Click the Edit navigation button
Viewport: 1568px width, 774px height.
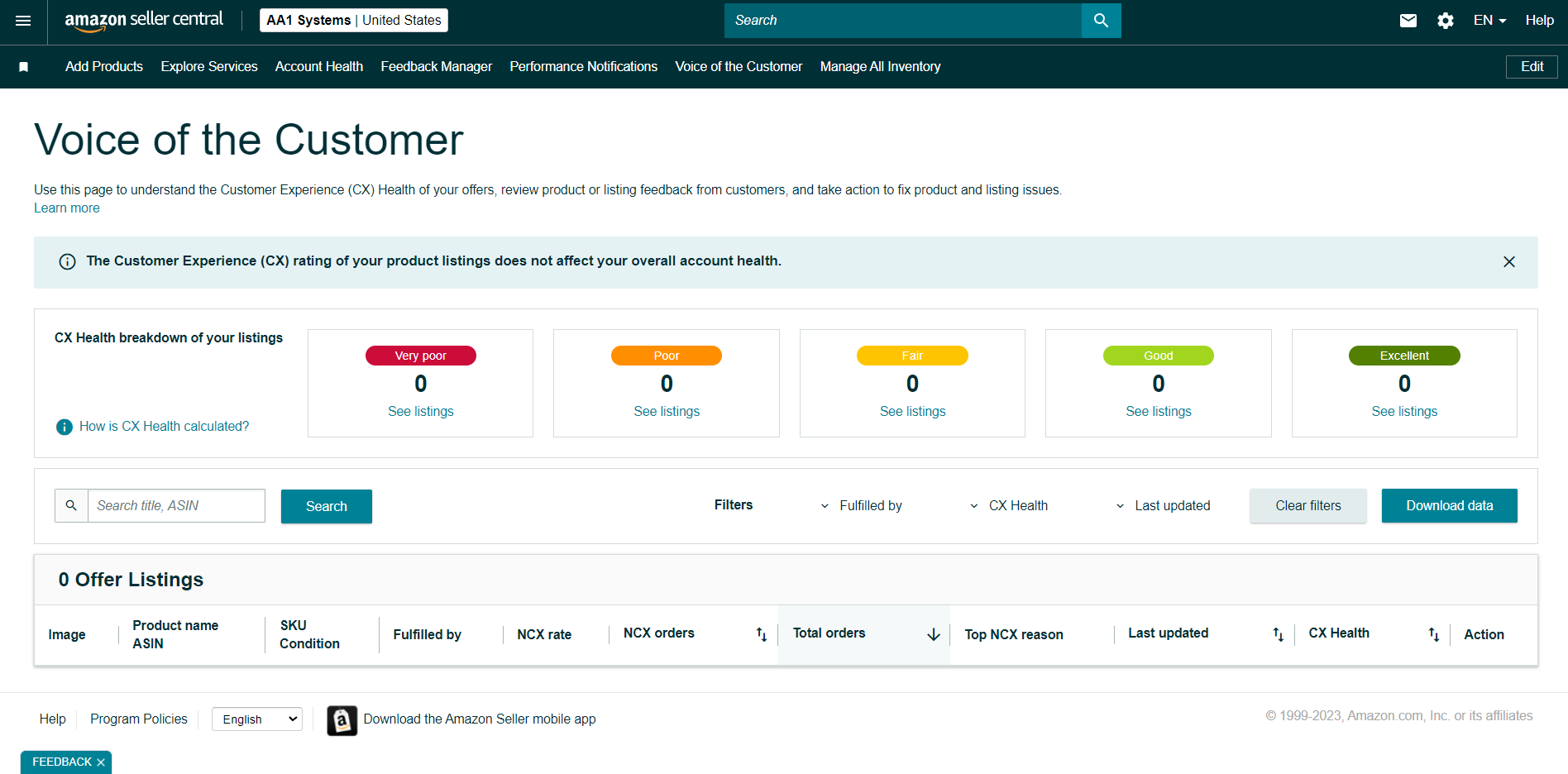(1532, 67)
